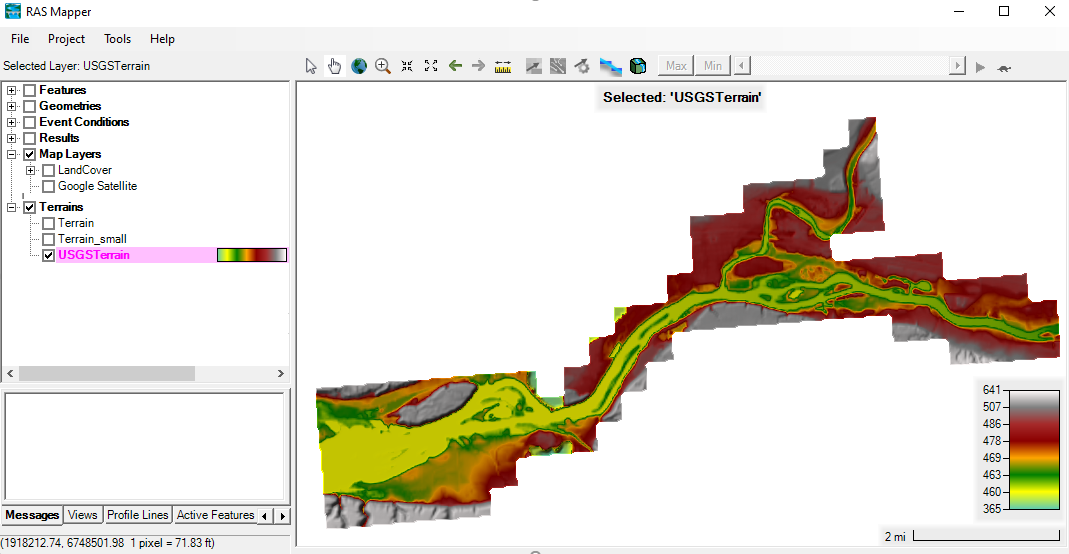Click the globe full extent icon
Screen dimensions: 1069x554
point(359,66)
